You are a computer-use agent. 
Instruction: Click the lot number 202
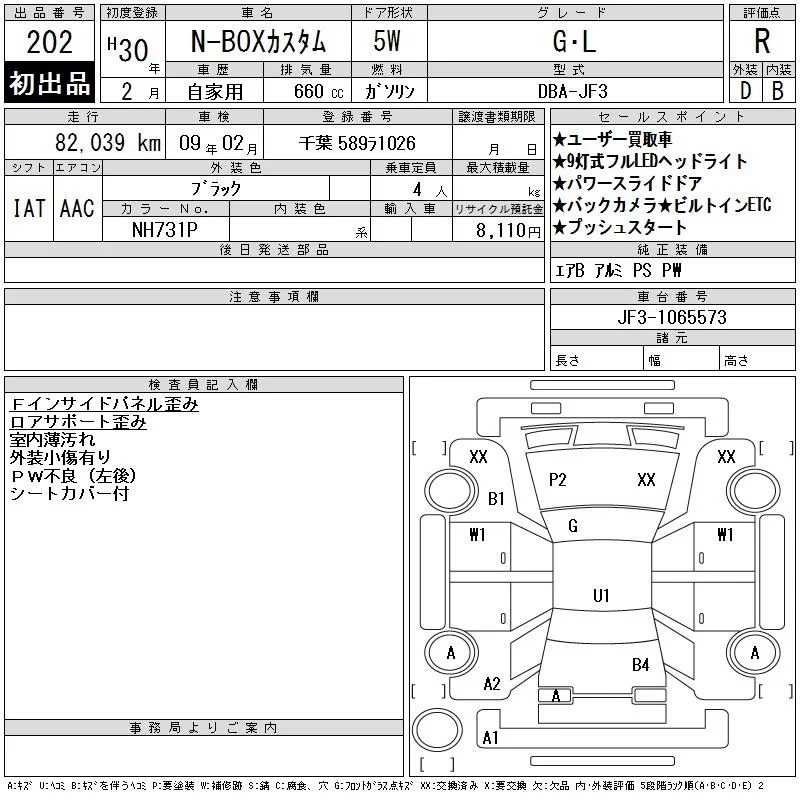[49, 42]
